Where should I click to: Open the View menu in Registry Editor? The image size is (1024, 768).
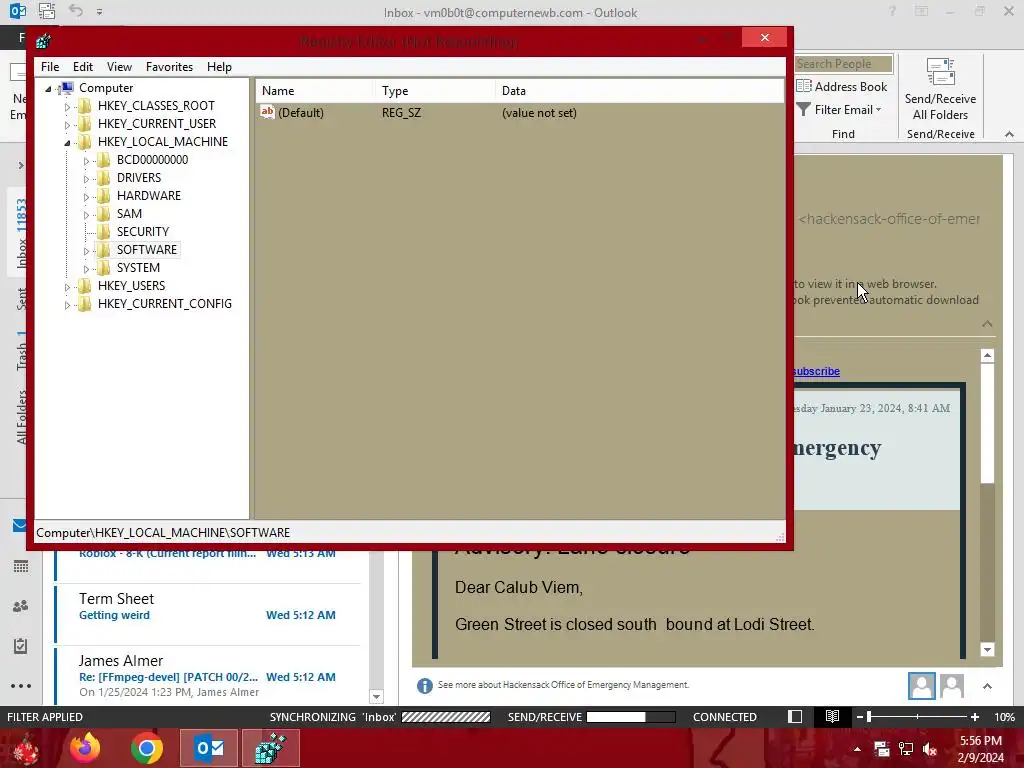(x=119, y=67)
